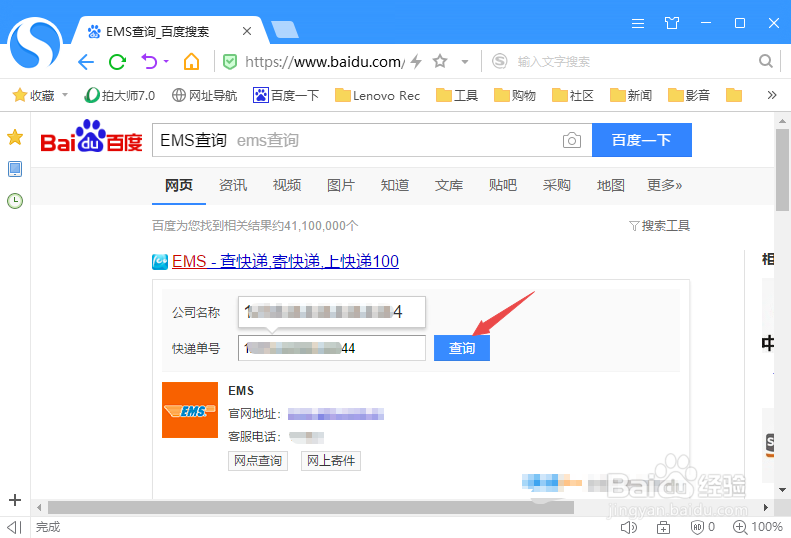
Task: Click the 网上寄件 button
Action: coord(331,461)
